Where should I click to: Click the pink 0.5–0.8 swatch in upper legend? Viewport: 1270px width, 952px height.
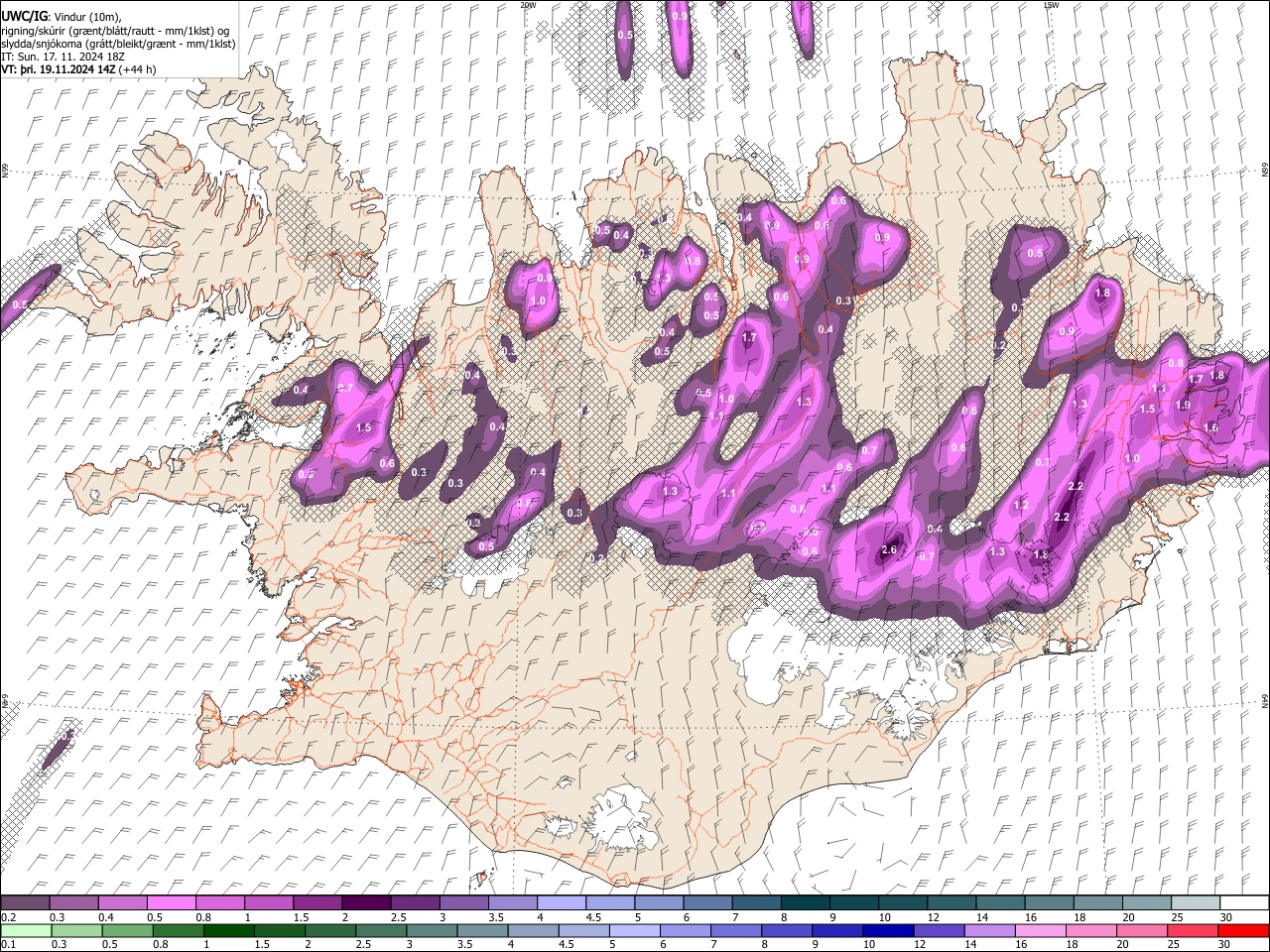(x=171, y=903)
